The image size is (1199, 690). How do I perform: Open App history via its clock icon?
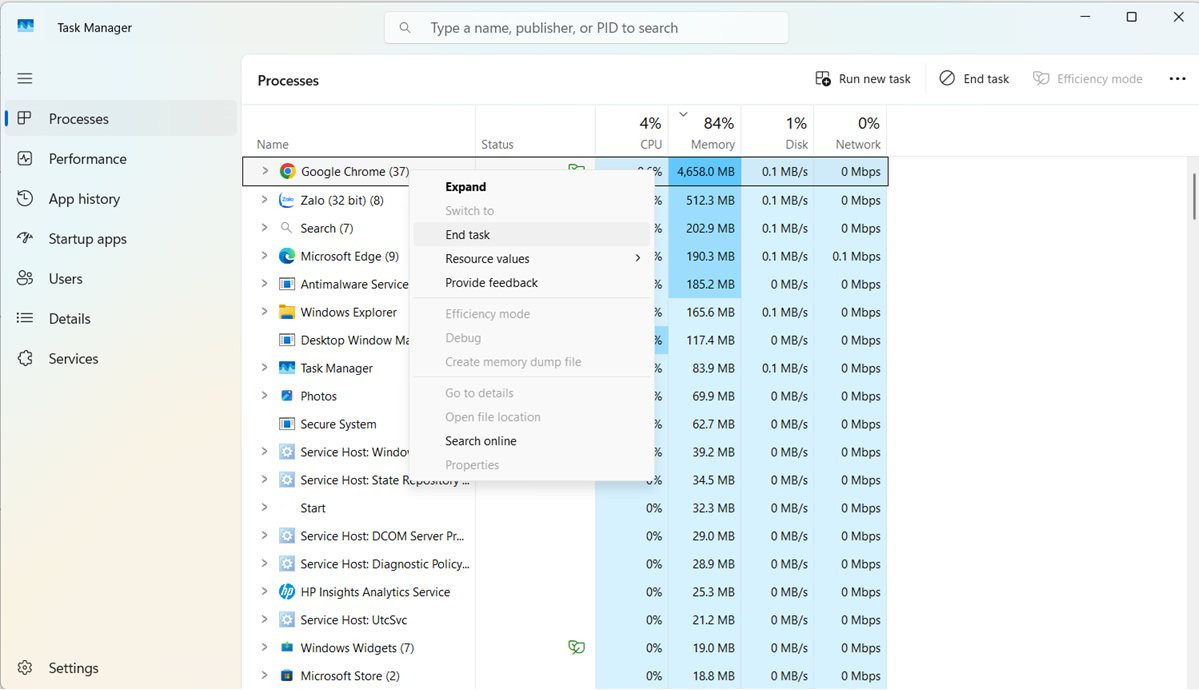[x=24, y=198]
